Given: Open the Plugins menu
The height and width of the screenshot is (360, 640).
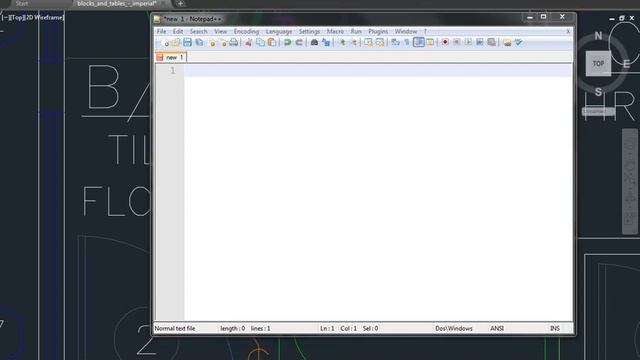Looking at the screenshot, I should 378,31.
